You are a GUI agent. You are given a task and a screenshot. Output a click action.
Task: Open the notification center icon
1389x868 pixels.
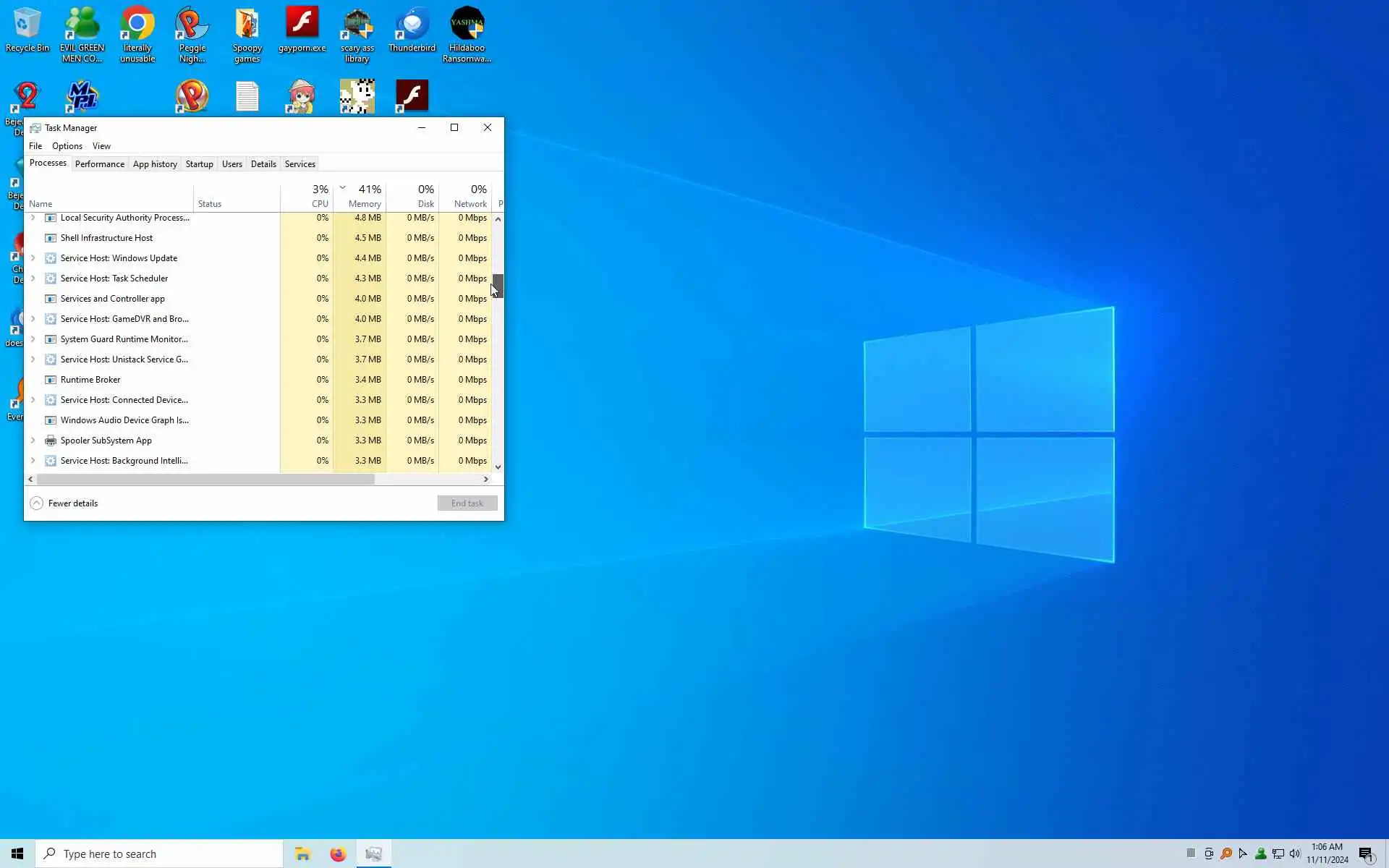pos(1366,854)
